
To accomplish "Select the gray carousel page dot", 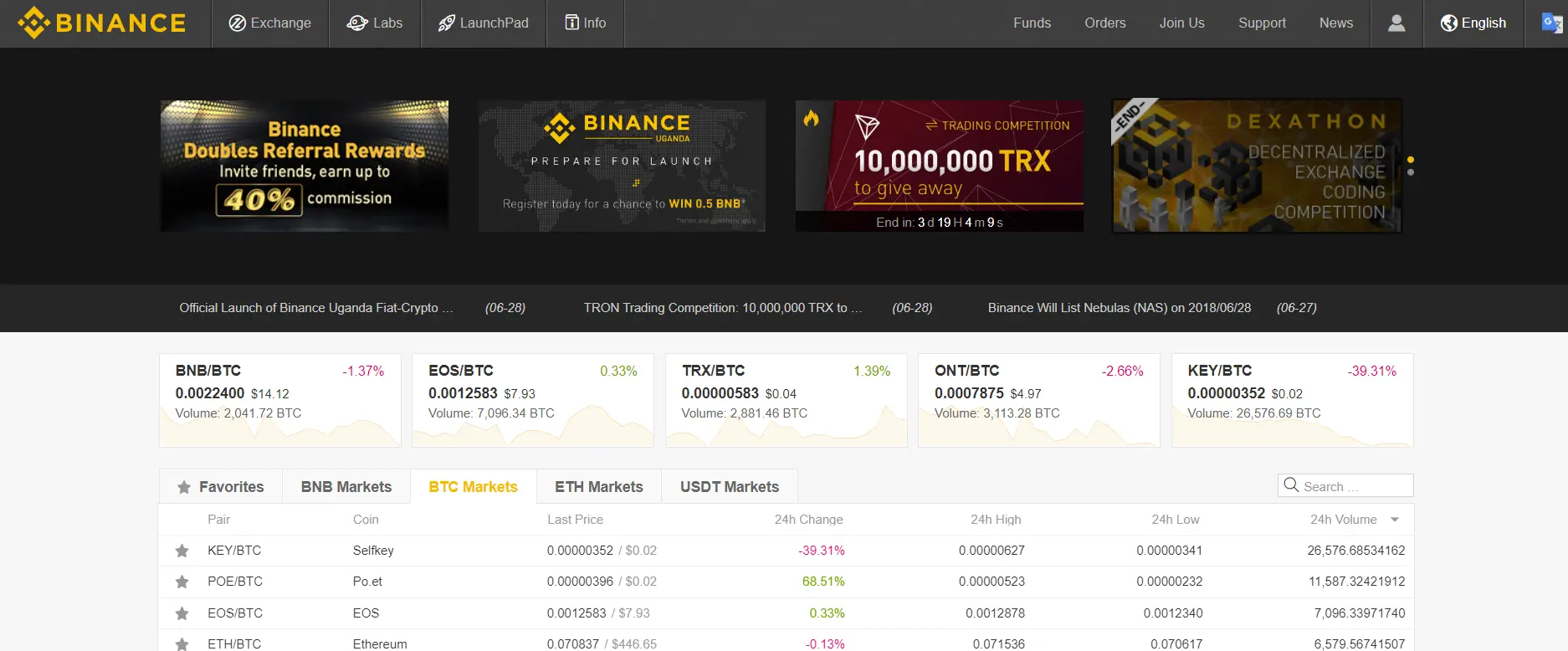I will pos(1411,172).
